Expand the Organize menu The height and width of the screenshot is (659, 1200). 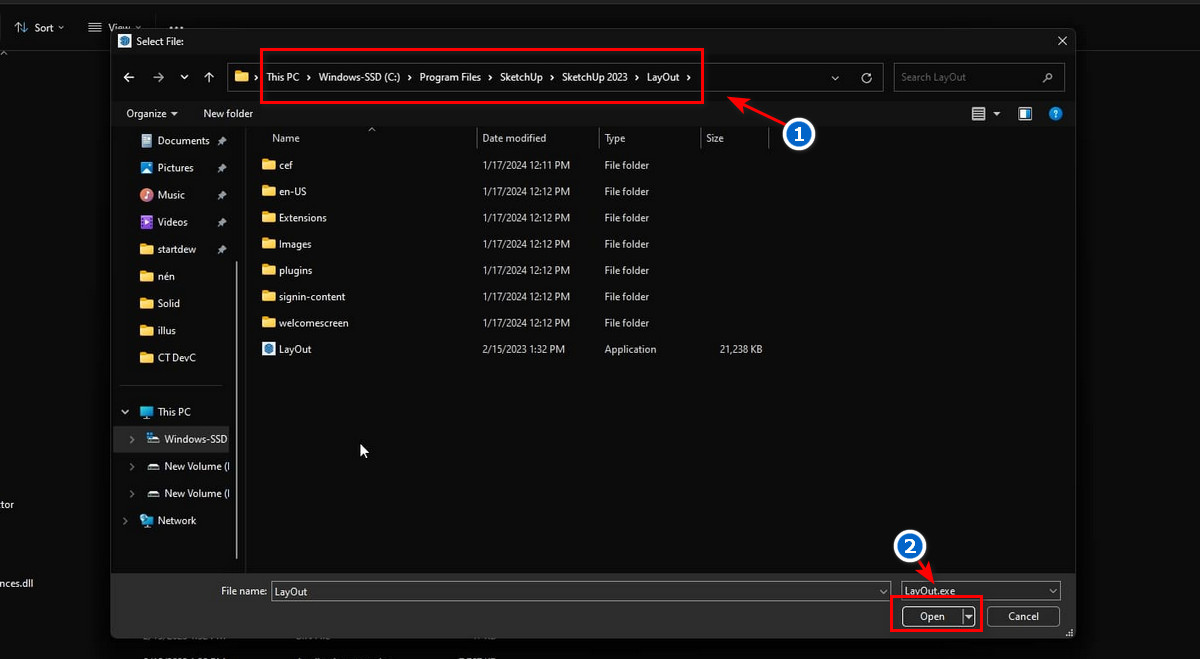152,114
